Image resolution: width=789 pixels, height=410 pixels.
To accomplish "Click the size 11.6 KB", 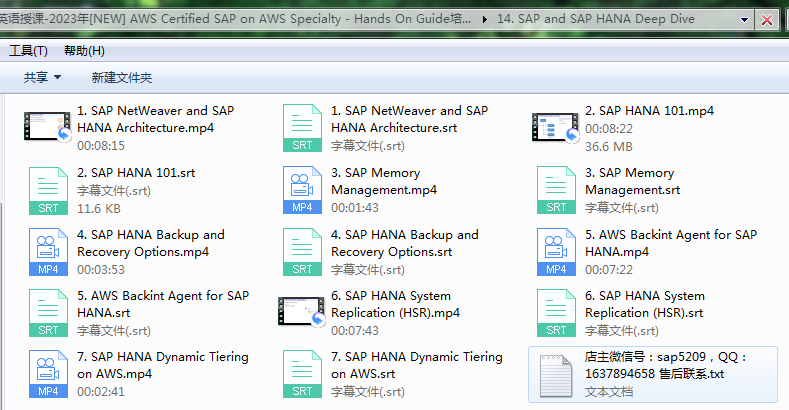I will click(99, 209).
